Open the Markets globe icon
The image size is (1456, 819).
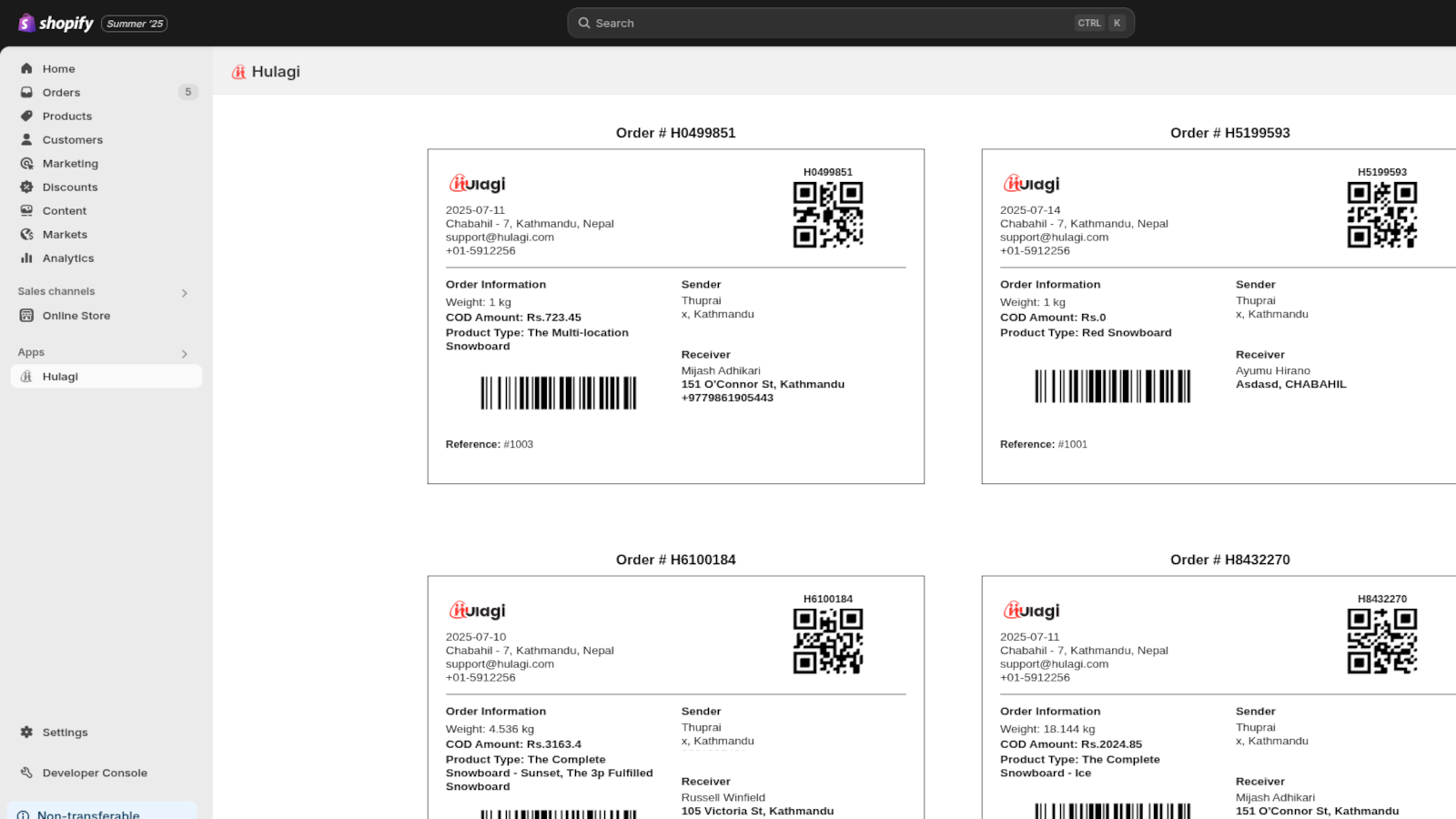pos(27,234)
